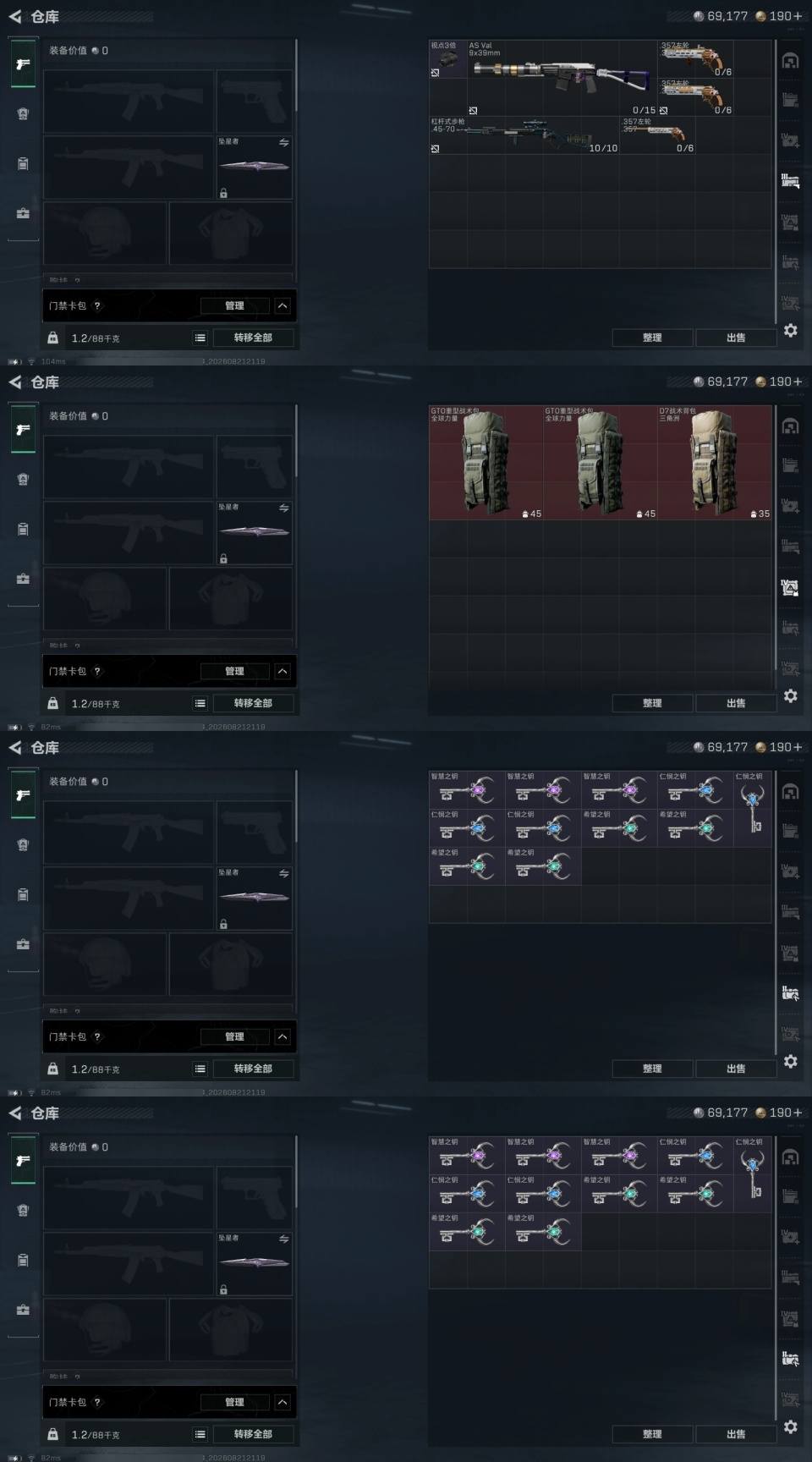Open settings gear on AS Val page

(790, 330)
